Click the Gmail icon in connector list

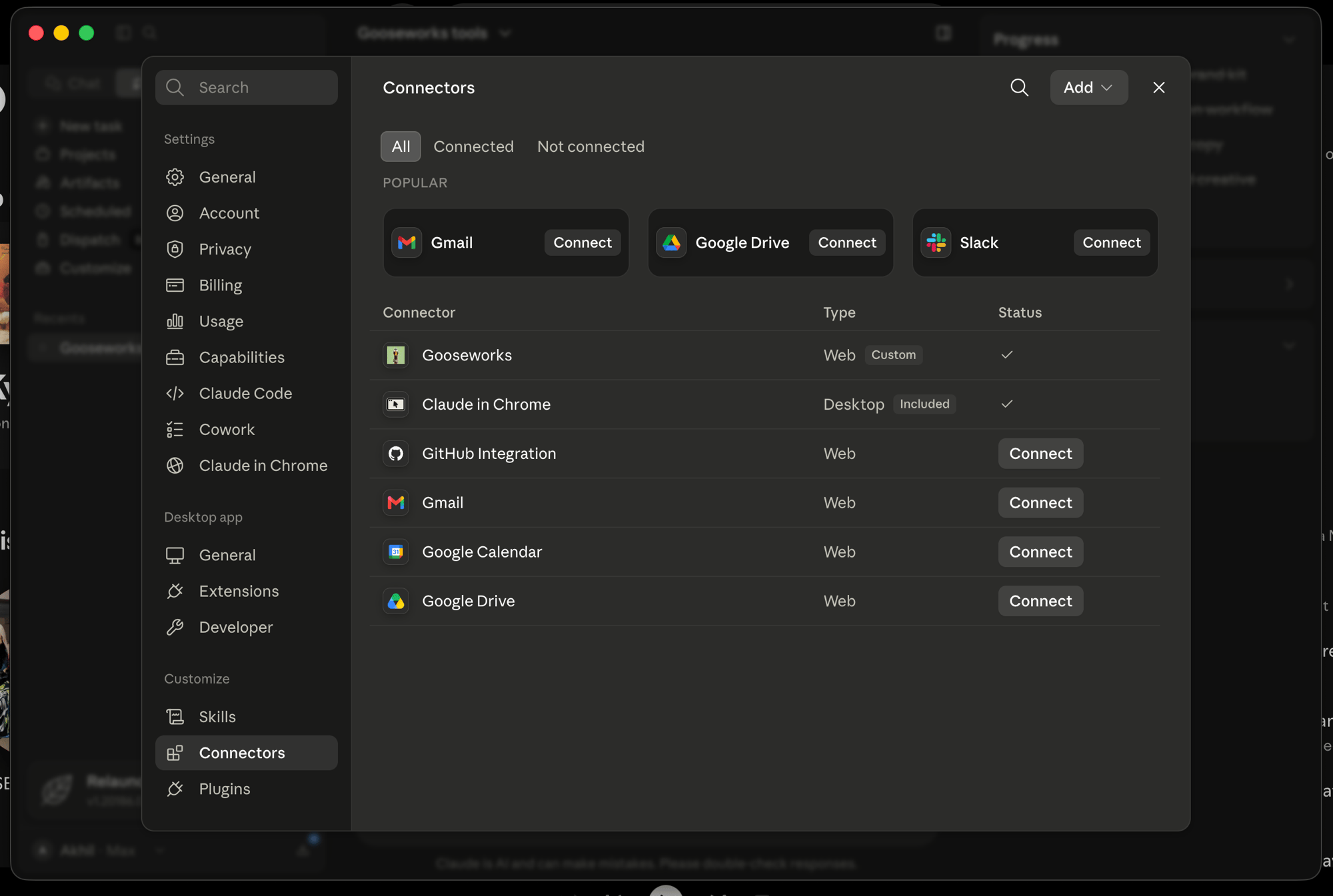(x=396, y=503)
